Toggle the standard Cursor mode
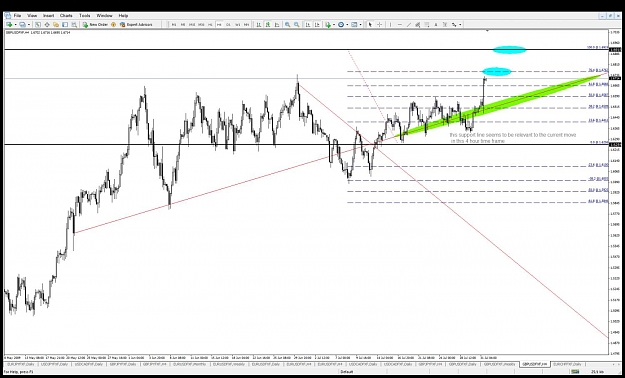 pos(370,25)
